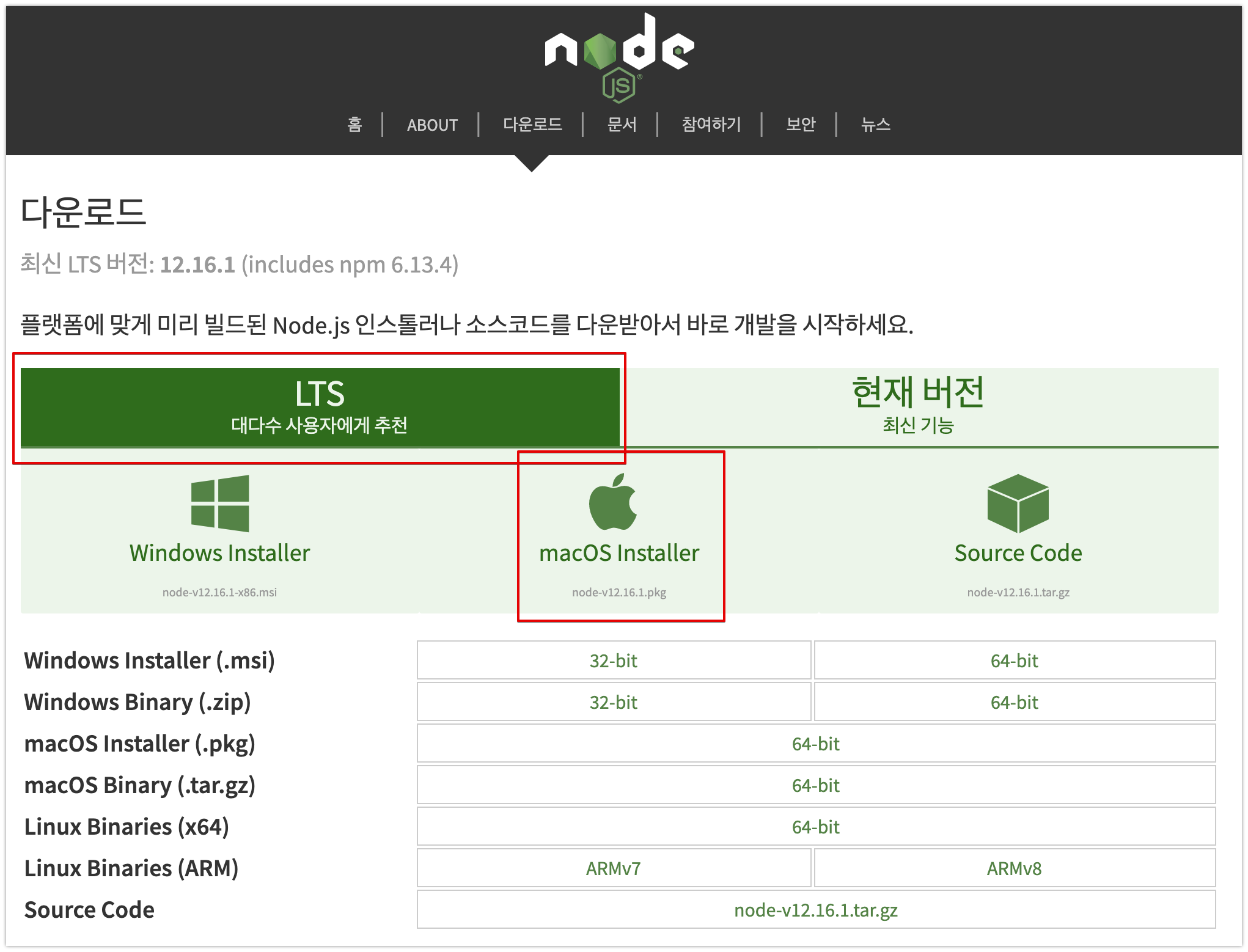Download Linux Binaries ARMv7
The image size is (1248, 952).
point(614,868)
